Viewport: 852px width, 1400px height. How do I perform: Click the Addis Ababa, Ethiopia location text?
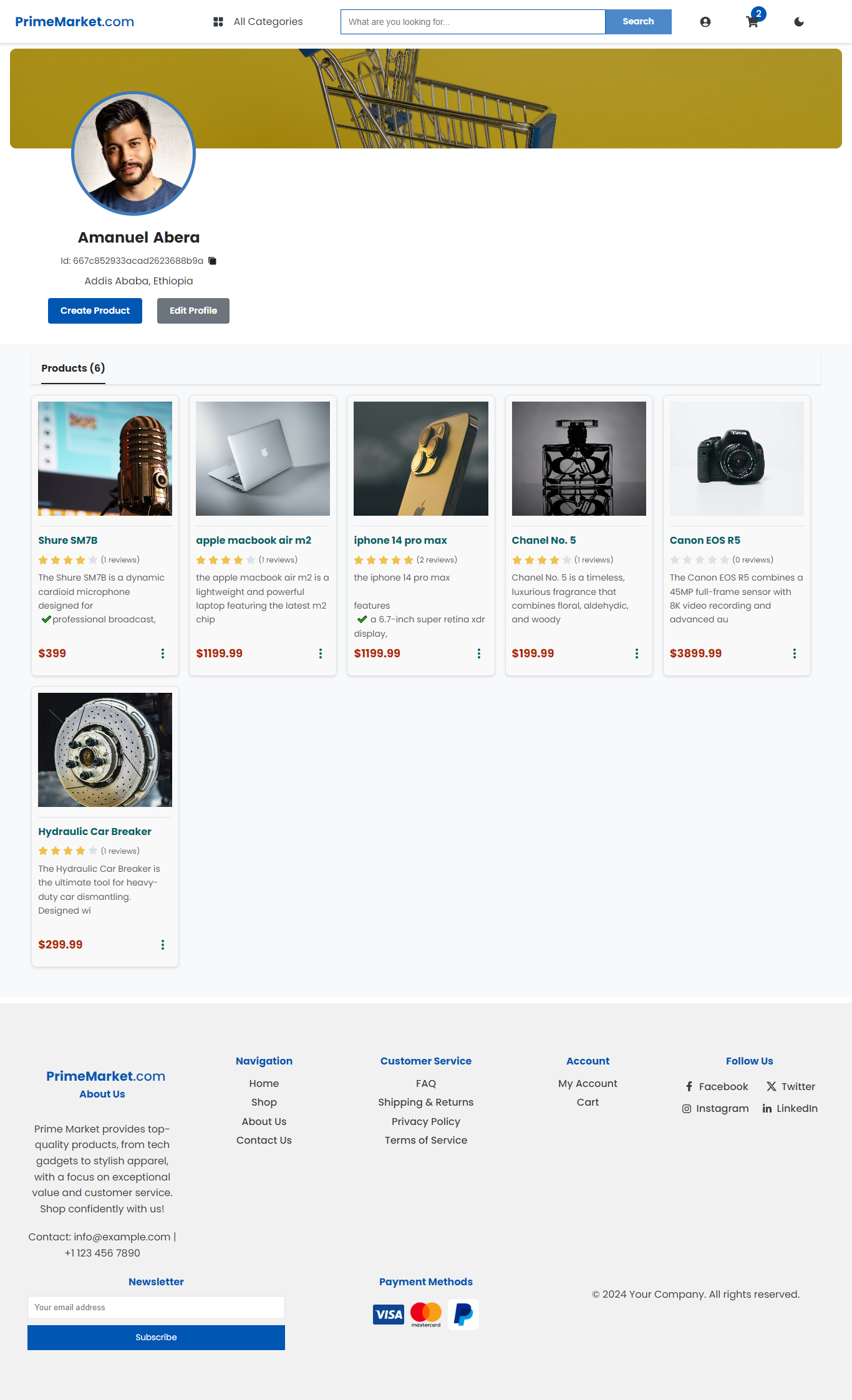pyautogui.click(x=138, y=281)
